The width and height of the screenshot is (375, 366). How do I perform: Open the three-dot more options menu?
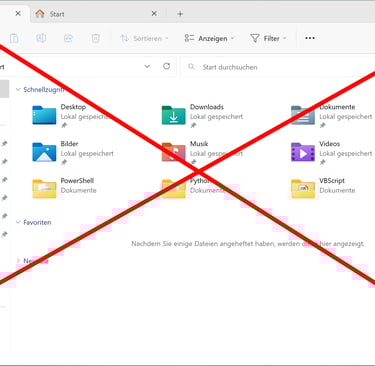click(x=310, y=38)
